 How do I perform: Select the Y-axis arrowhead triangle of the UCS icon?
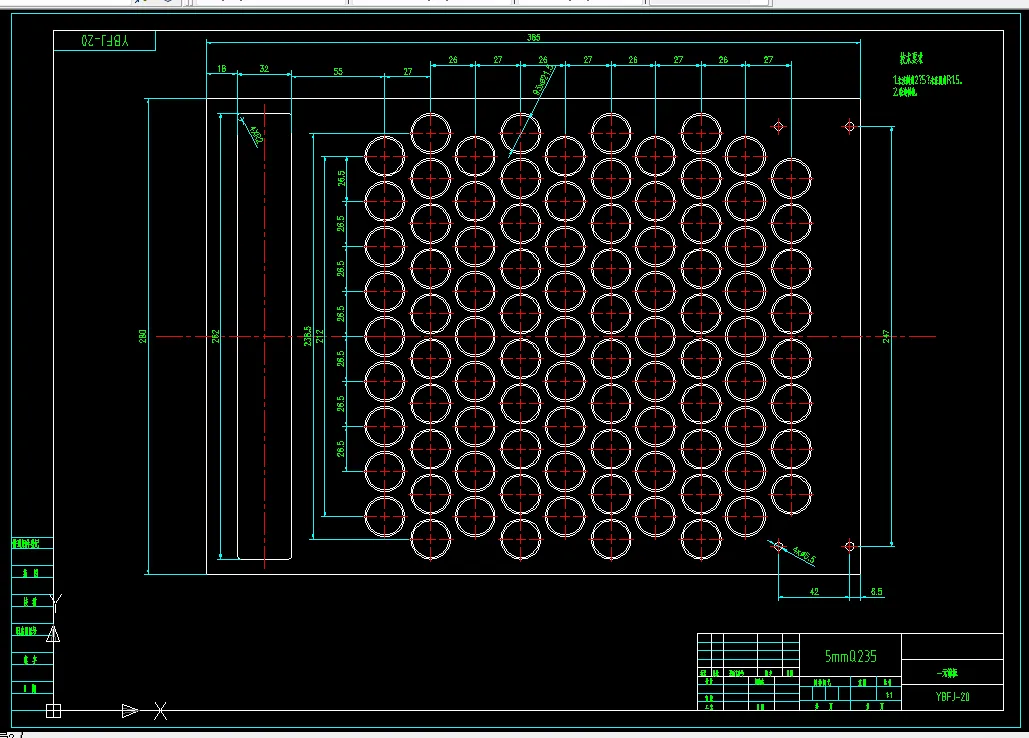pos(53,634)
